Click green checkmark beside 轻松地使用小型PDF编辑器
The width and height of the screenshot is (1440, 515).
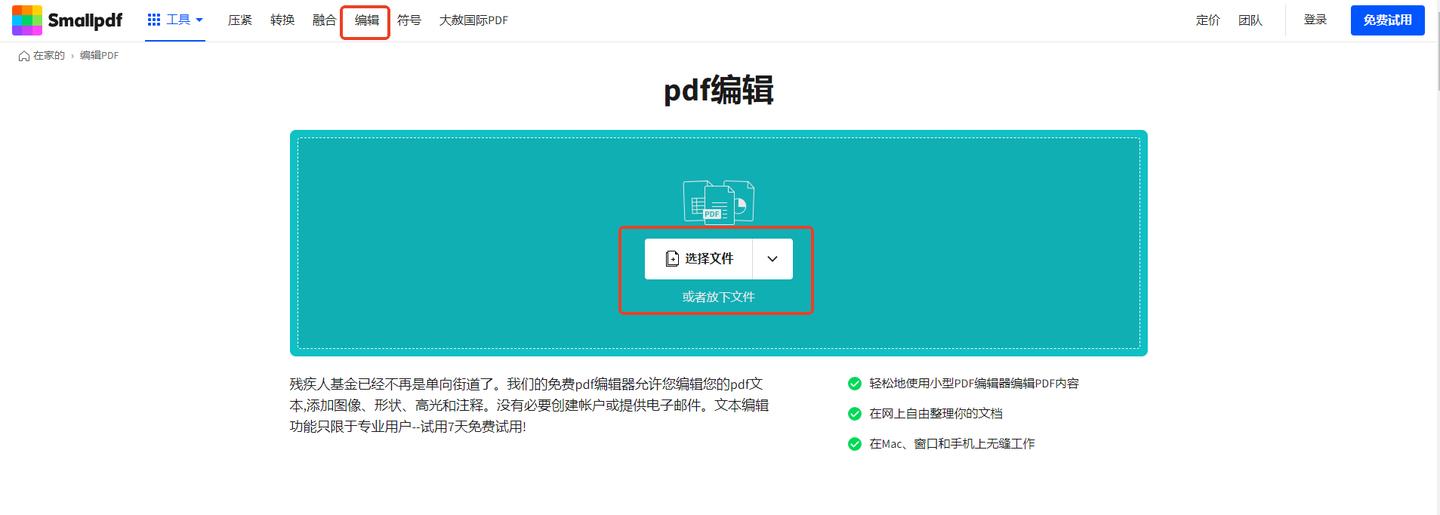coord(854,383)
